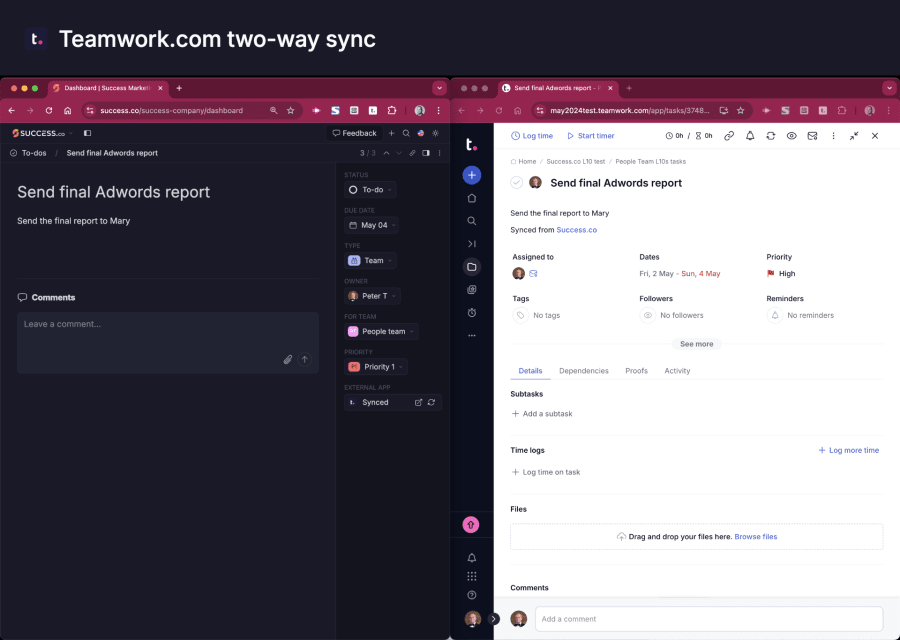
Task: Expand Teamwork sidebar with the arrow toggle
Action: click(494, 619)
